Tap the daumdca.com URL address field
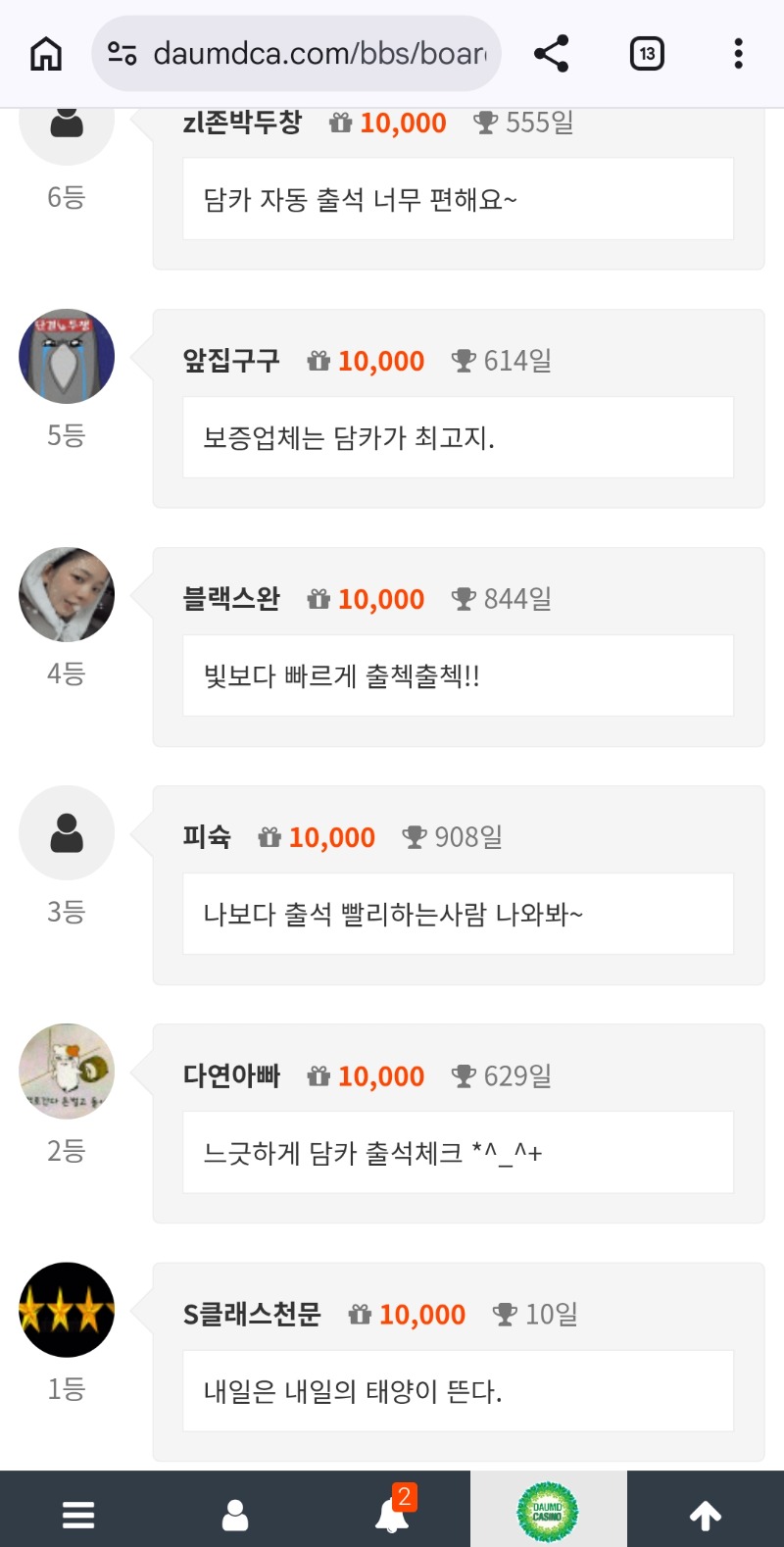This screenshot has width=784, height=1547. pyautogui.click(x=318, y=54)
